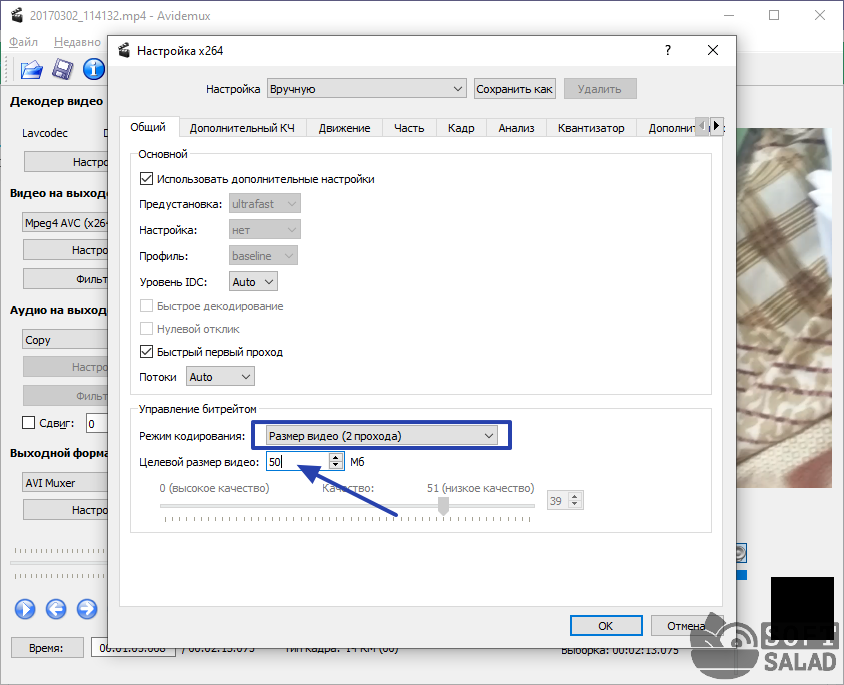844x685 pixels.
Task: Click the help question mark in dialog
Action: [668, 51]
